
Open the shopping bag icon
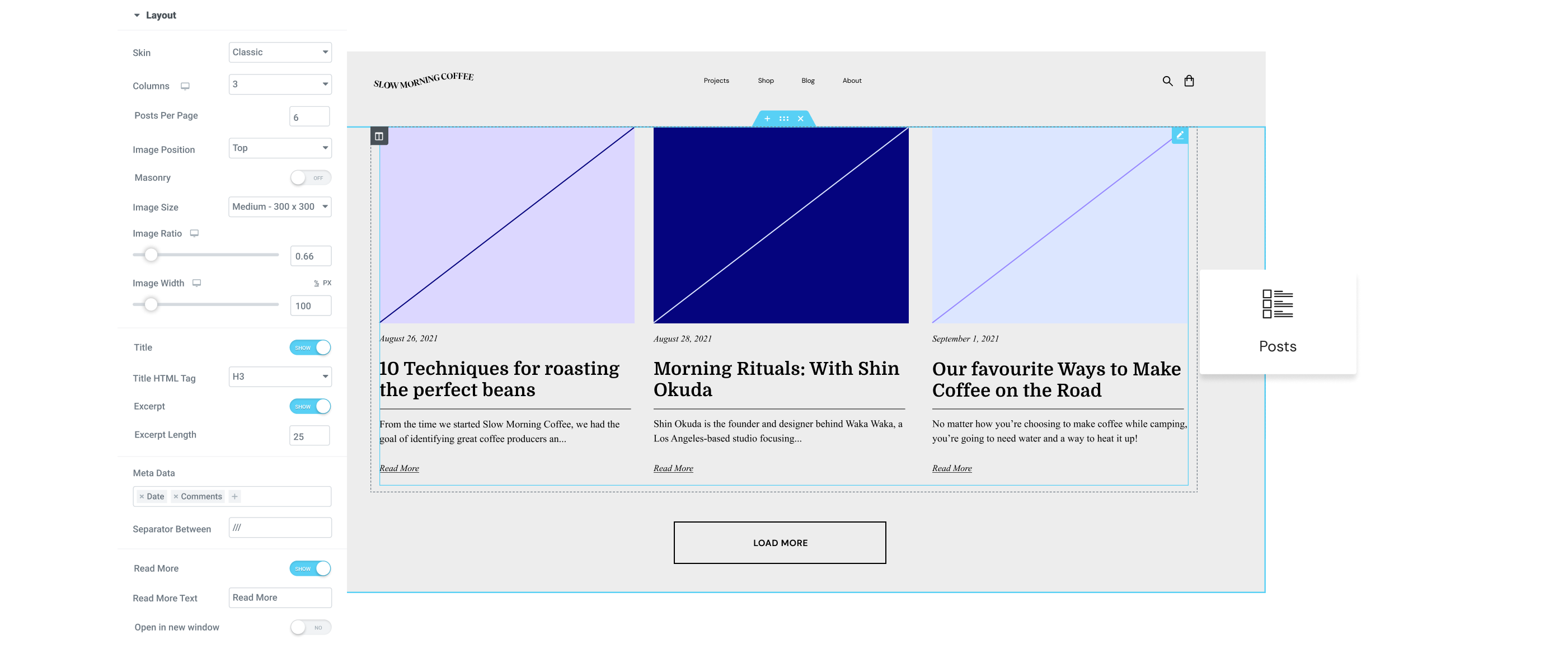tap(1189, 81)
